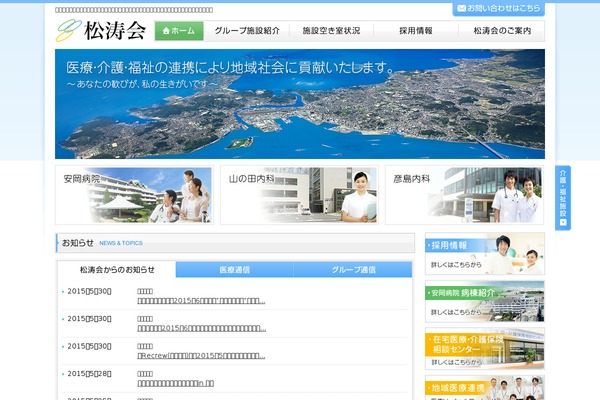Screen dimensions: 600x400
Task: Switch to the グループ通信 tab
Action: tap(353, 270)
